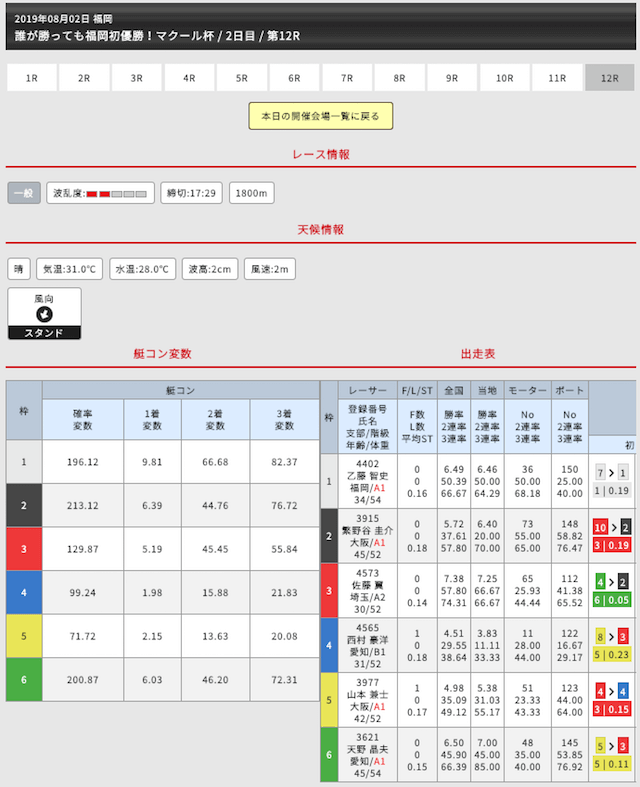Click the value 129.87 in lane 3 row
The image size is (640, 787).
coord(83,549)
